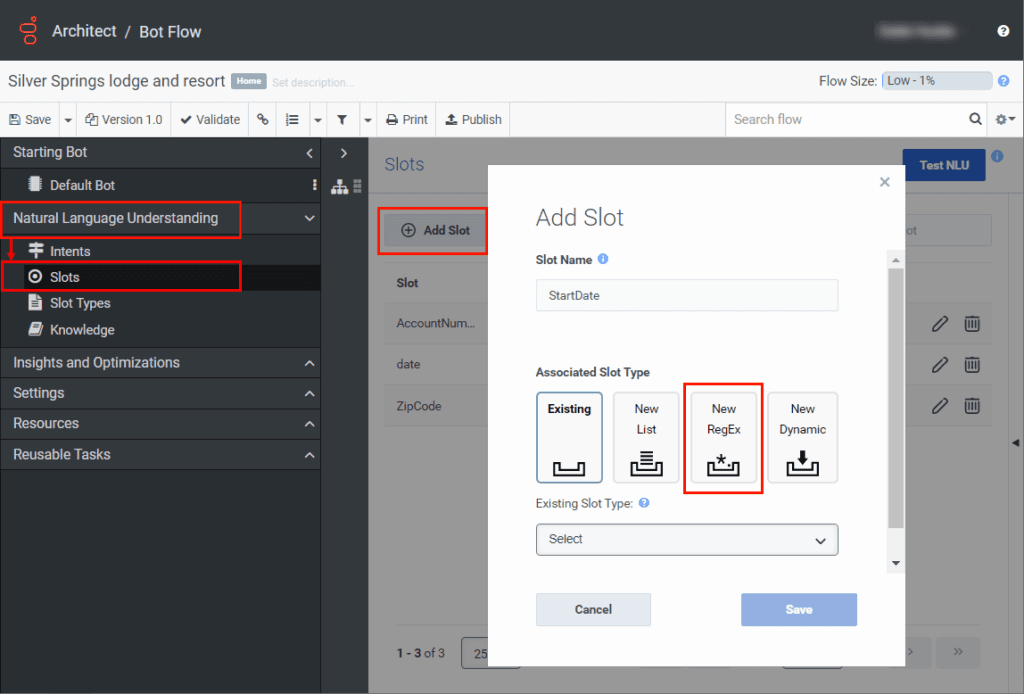Click the Genesys logo icon

(28, 31)
